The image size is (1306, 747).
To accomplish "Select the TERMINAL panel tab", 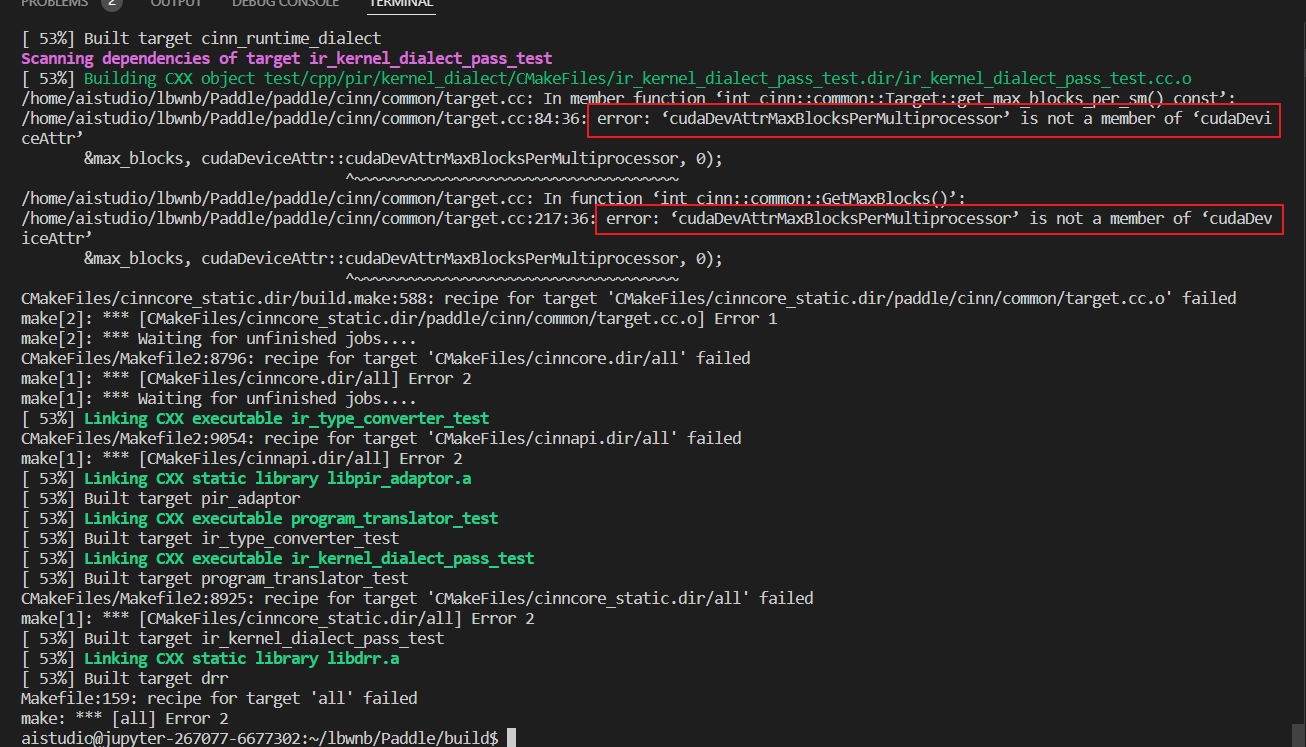I will [x=401, y=4].
